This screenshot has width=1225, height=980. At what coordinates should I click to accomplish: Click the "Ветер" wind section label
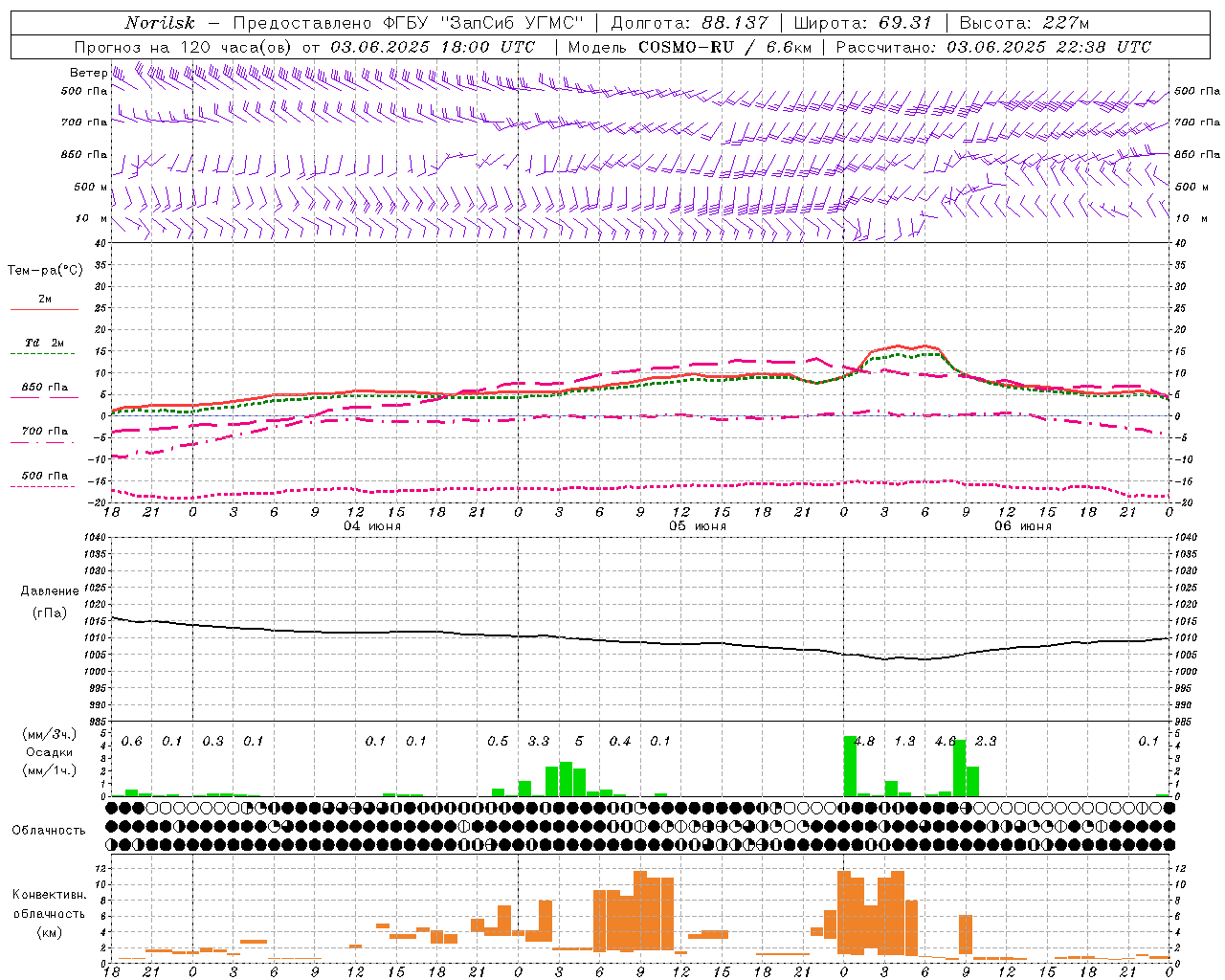[88, 73]
